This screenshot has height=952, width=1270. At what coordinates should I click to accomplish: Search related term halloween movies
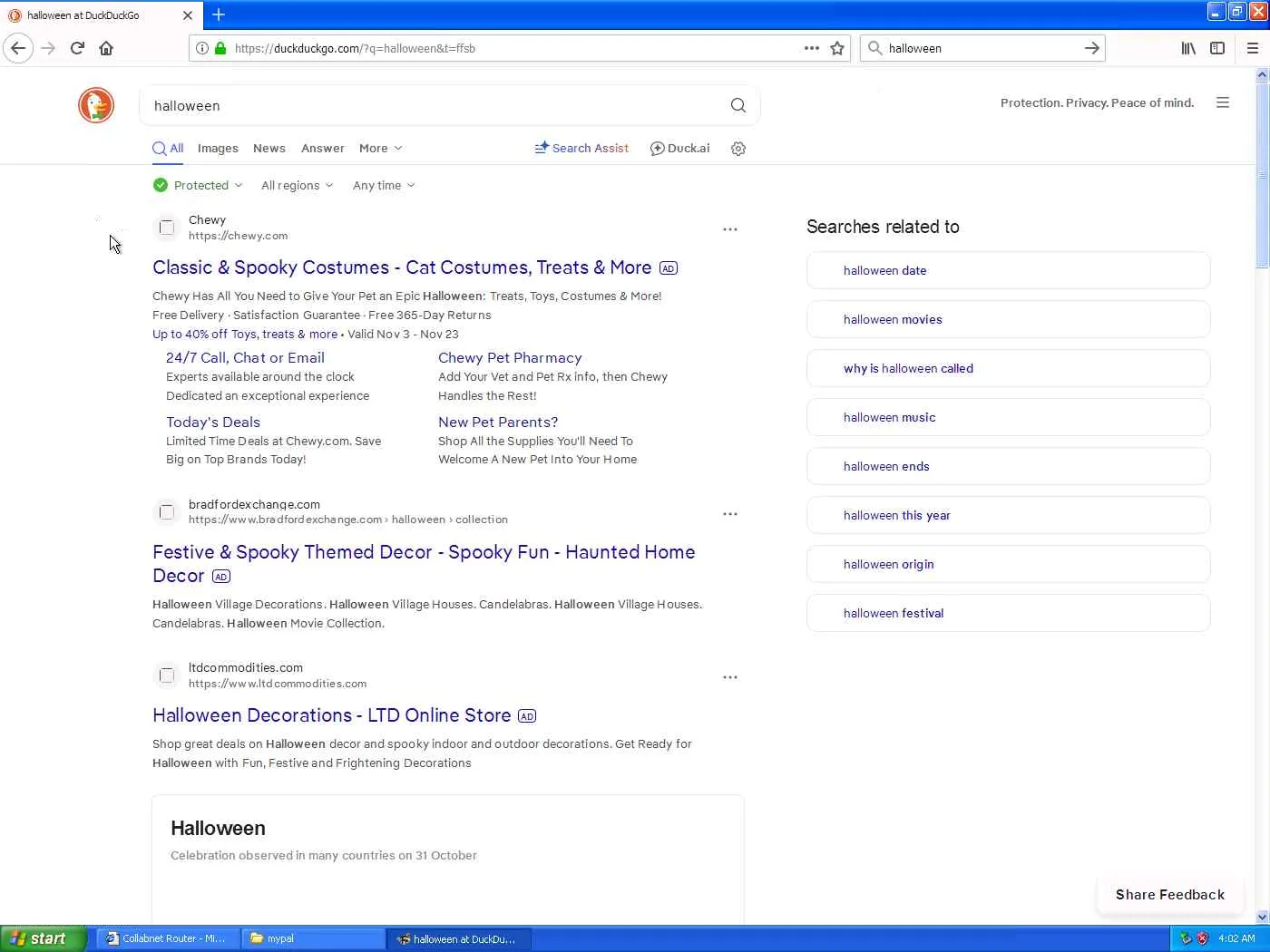click(x=1008, y=319)
